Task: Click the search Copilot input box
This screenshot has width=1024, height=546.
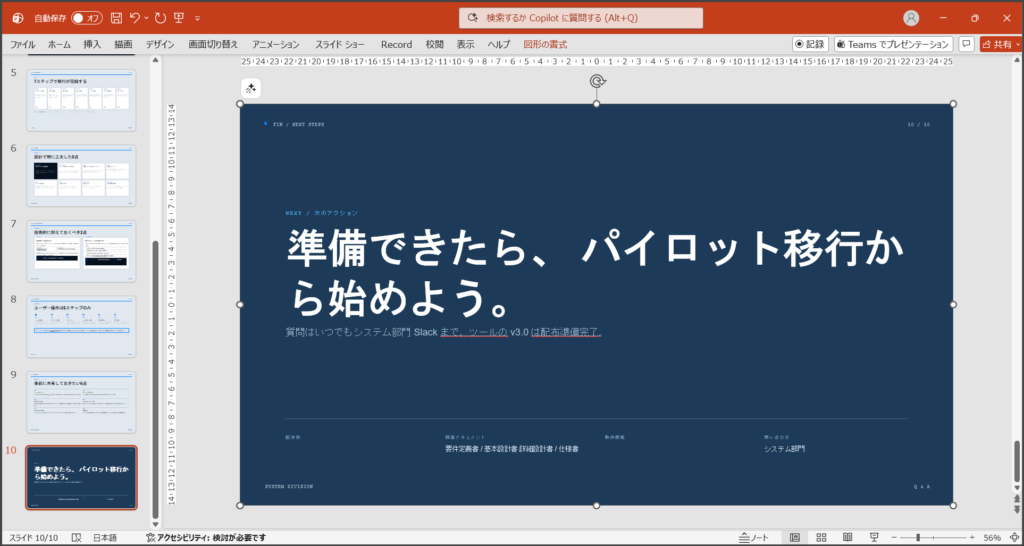Action: click(581, 18)
